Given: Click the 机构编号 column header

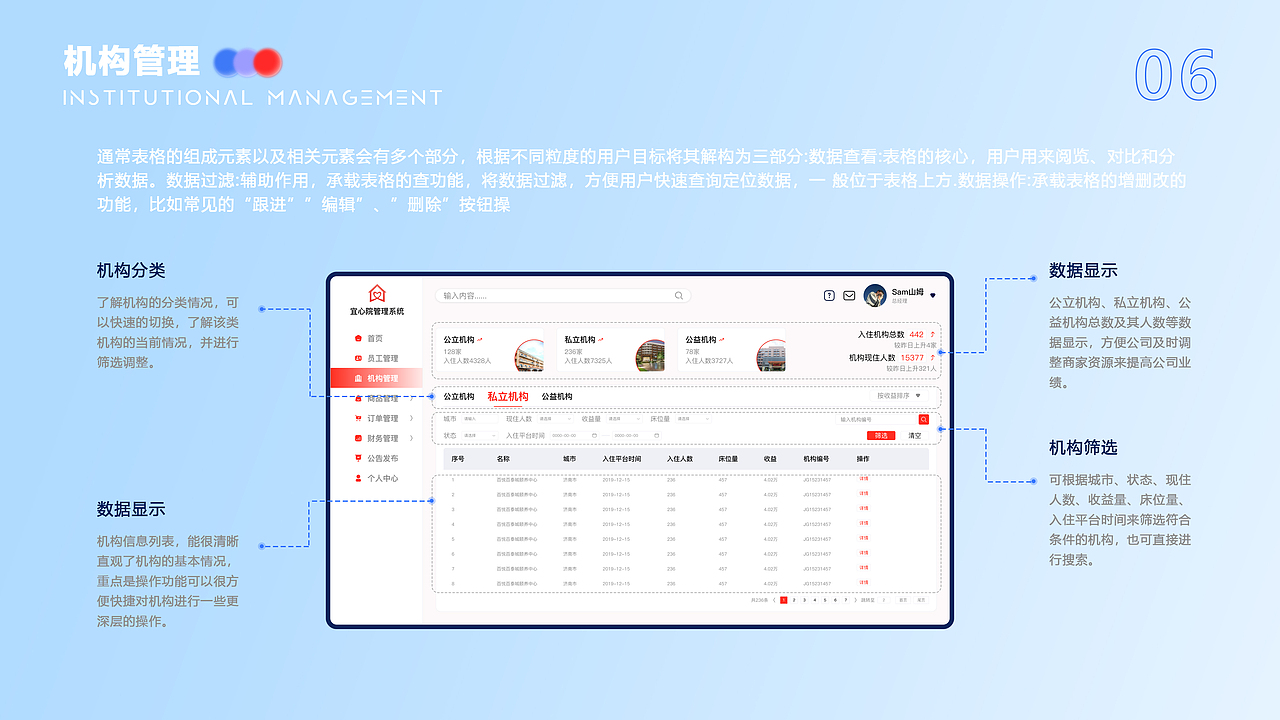Looking at the screenshot, I should 817,459.
